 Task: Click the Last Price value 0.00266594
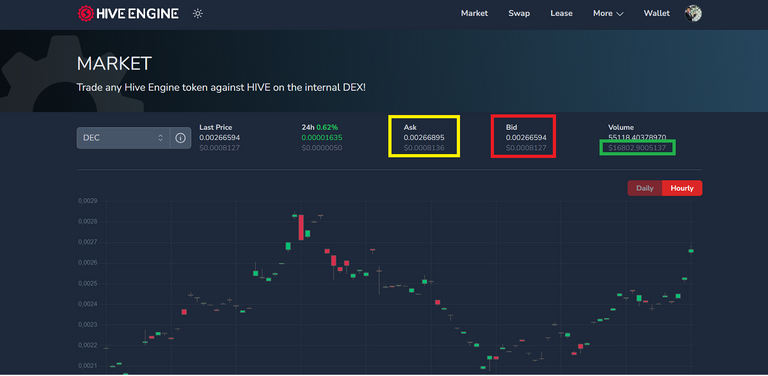pos(219,138)
